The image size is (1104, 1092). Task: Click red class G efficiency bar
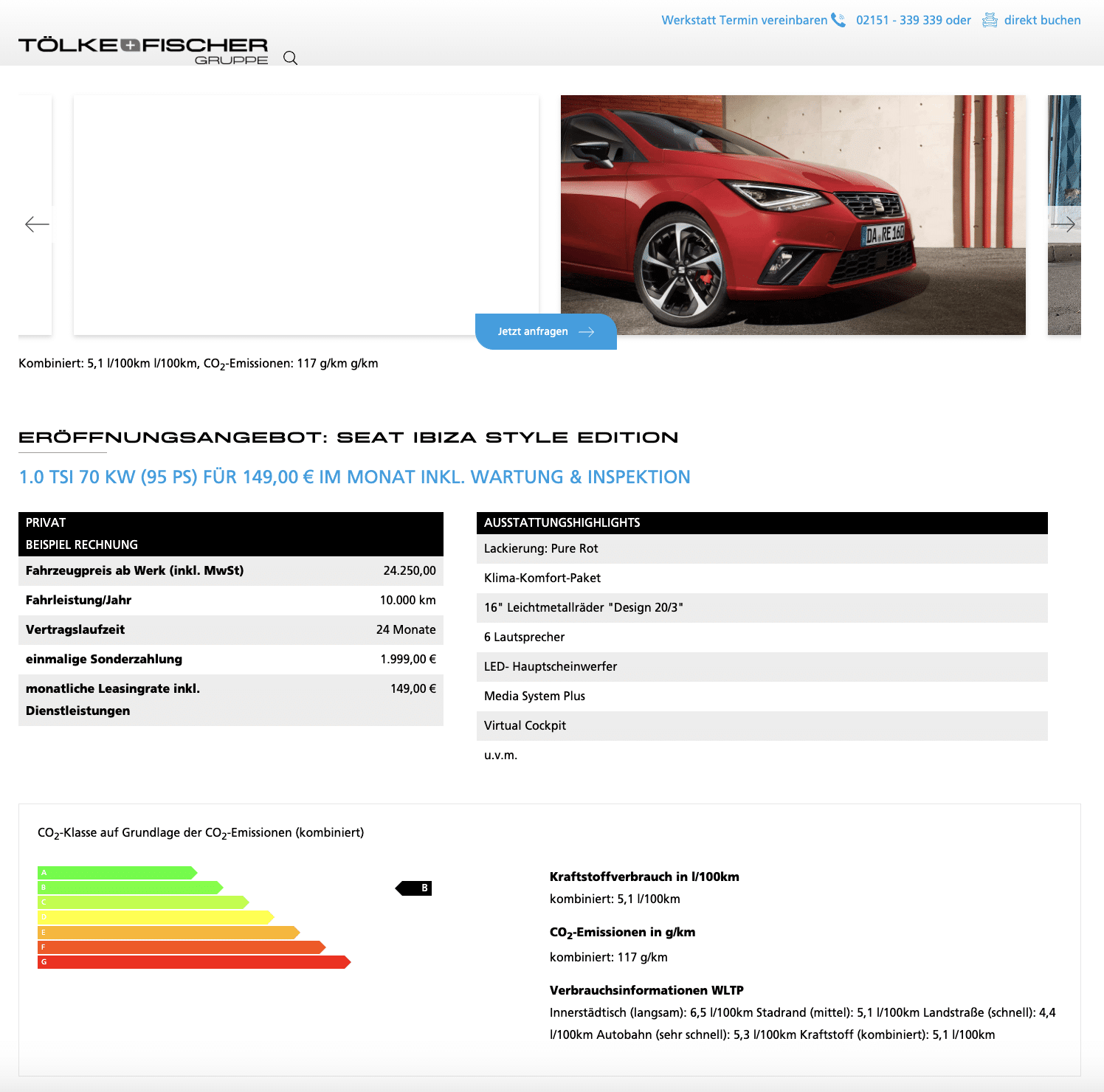point(194,962)
